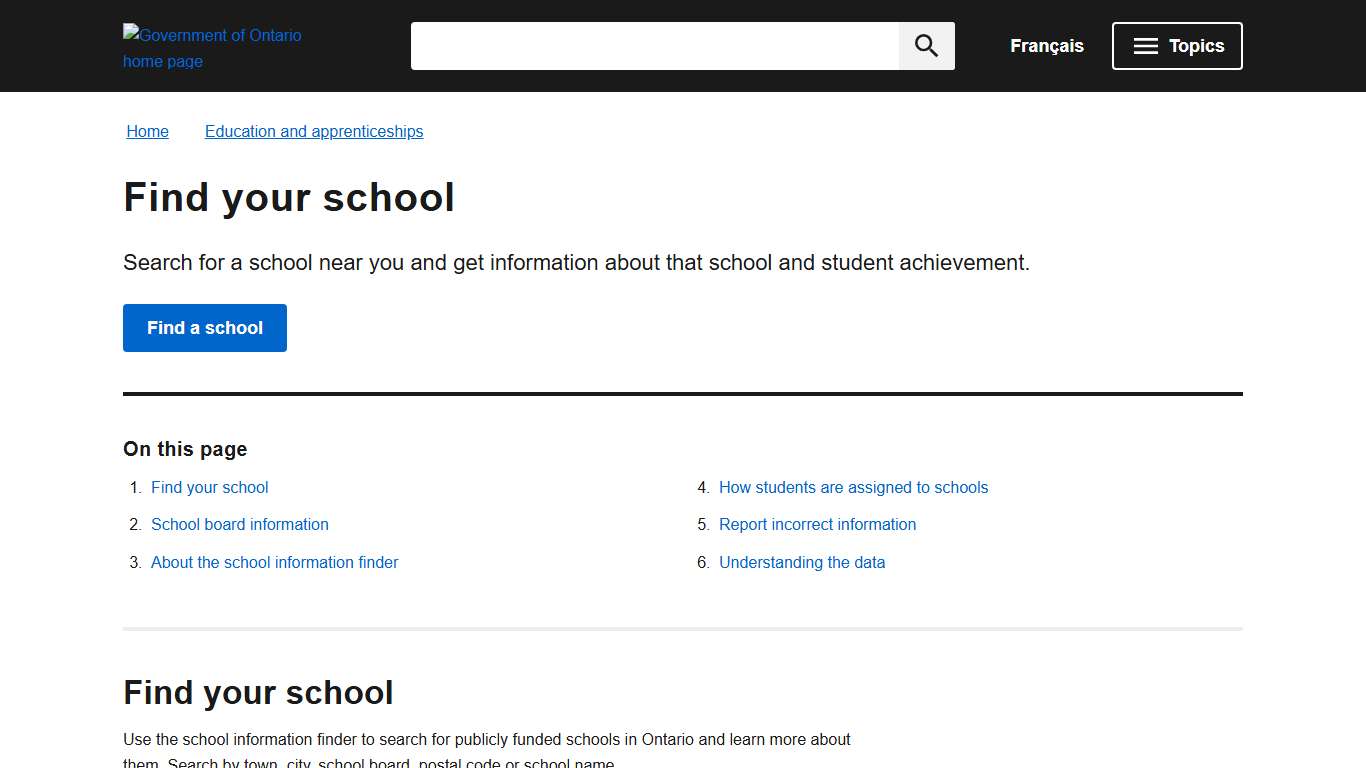This screenshot has width=1366, height=768.
Task: Click the Find your school page title
Action: (288, 197)
